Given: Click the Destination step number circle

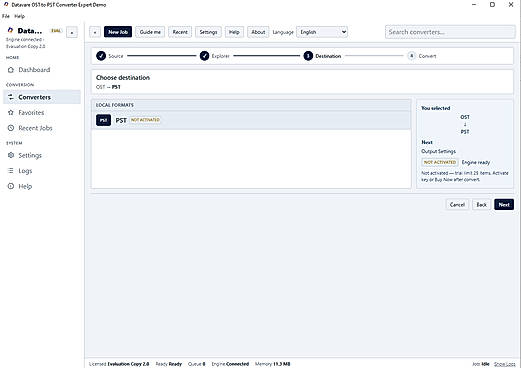Looking at the screenshot, I should coord(308,56).
